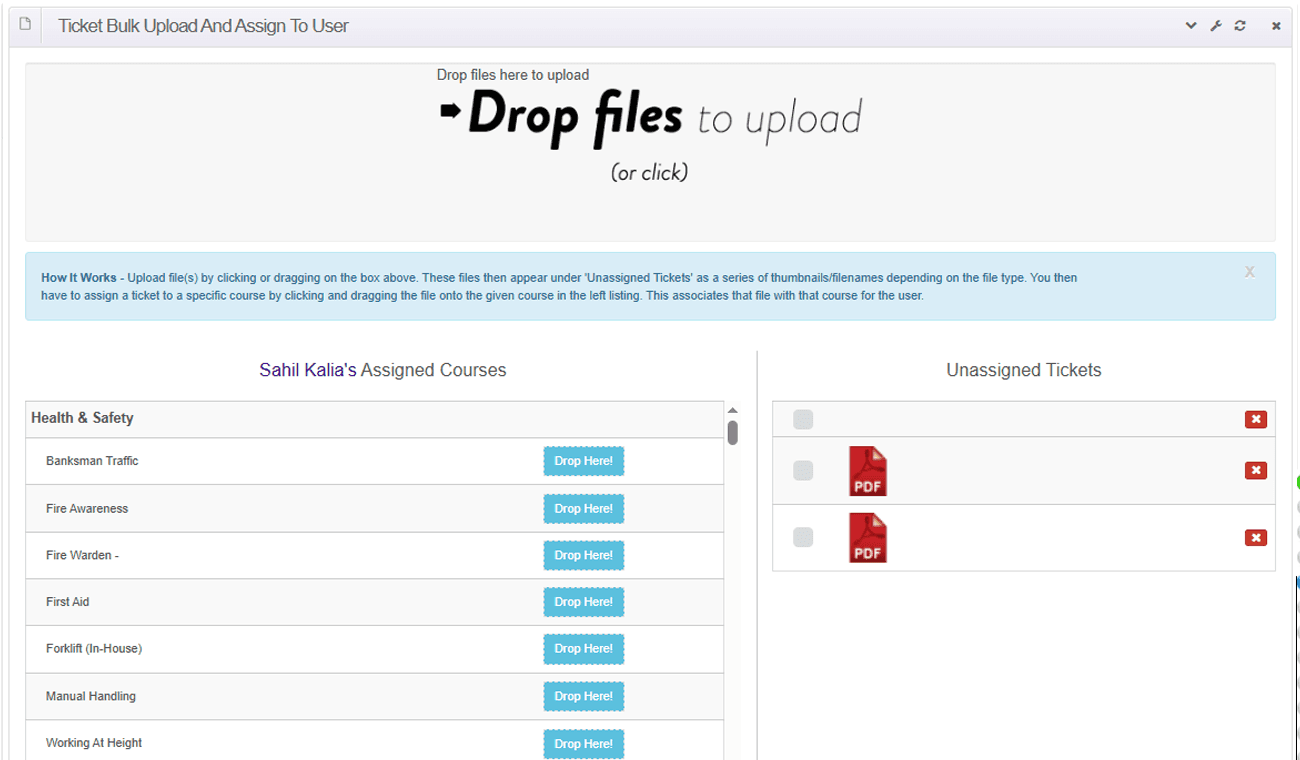Dismiss the How It Works info box

click(x=1249, y=272)
